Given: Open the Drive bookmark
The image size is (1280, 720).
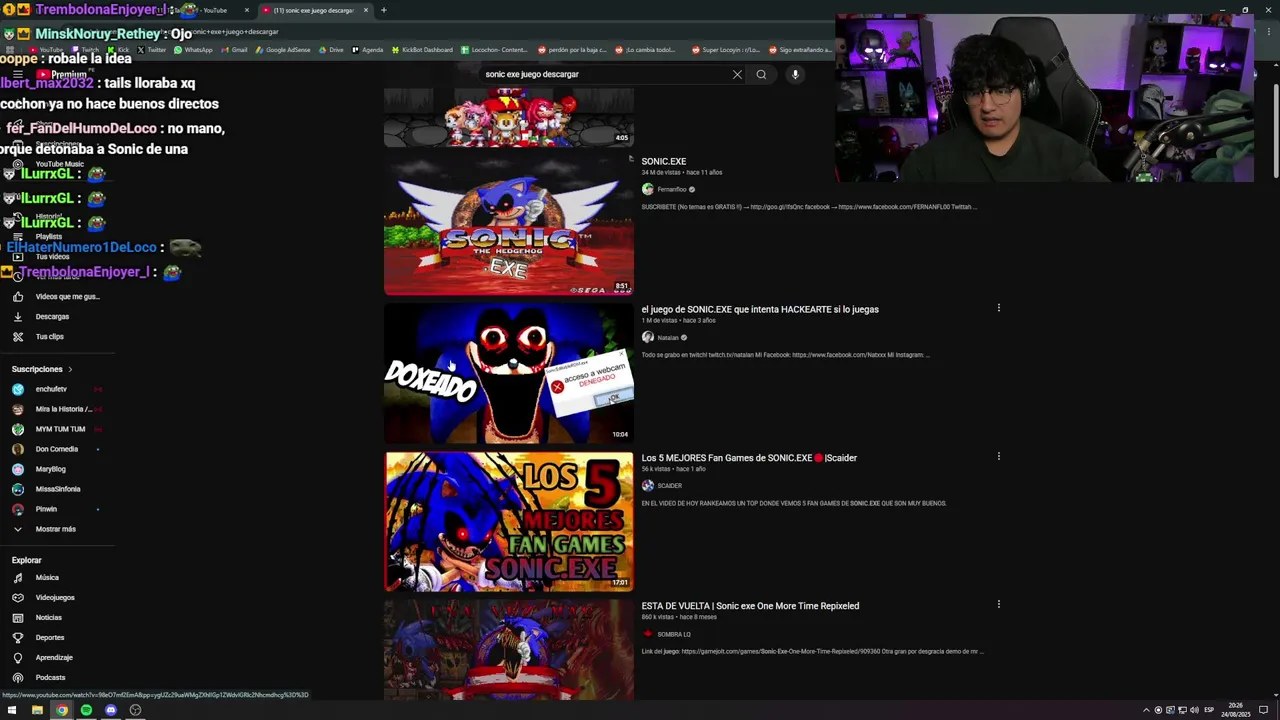Looking at the screenshot, I should click(x=331, y=50).
